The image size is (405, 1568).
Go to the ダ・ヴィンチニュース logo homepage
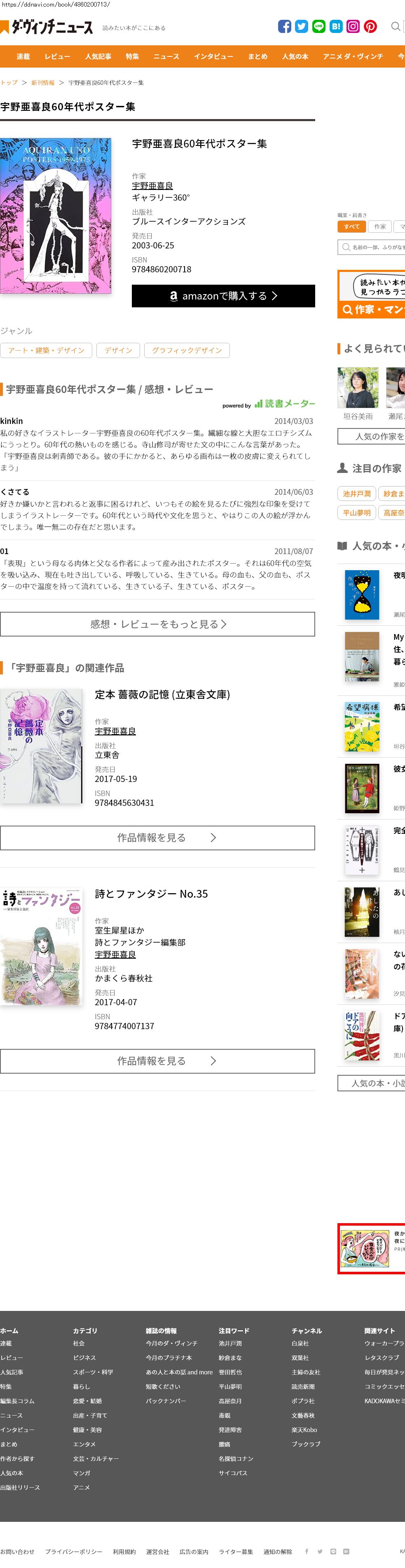click(47, 27)
